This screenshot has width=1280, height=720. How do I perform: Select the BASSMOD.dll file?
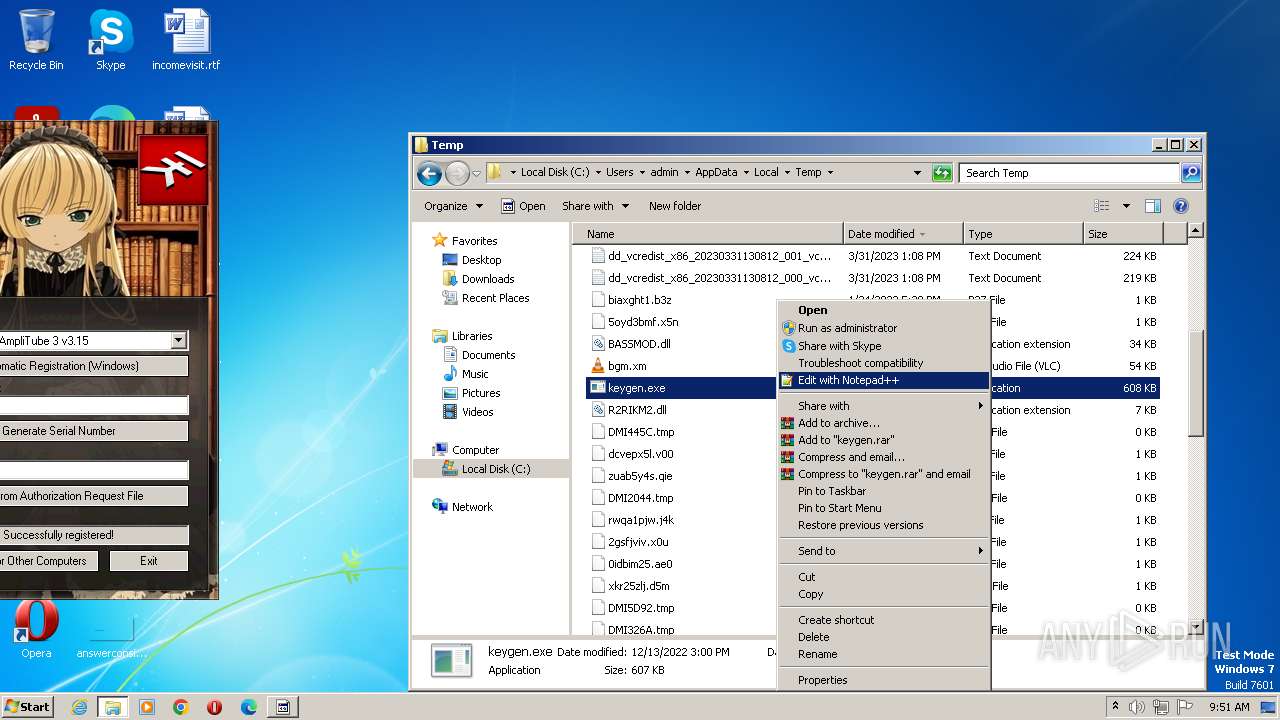pos(639,344)
